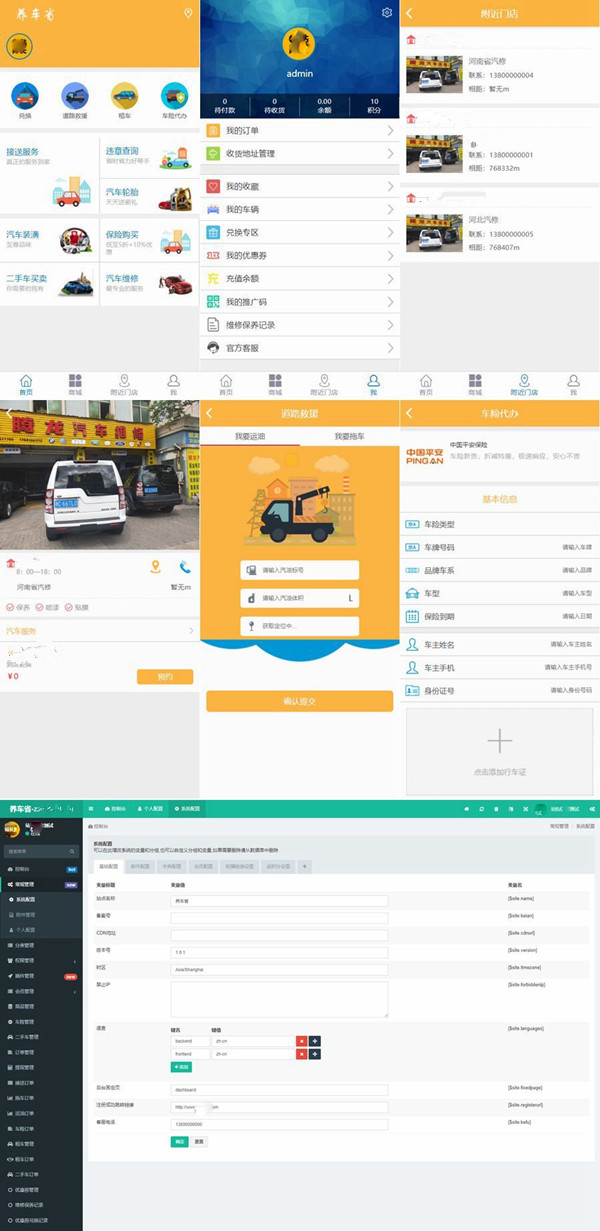This screenshot has width=600, height=1231.
Task: Open the 道路救援 roadside rescue icon
Action: 75,96
